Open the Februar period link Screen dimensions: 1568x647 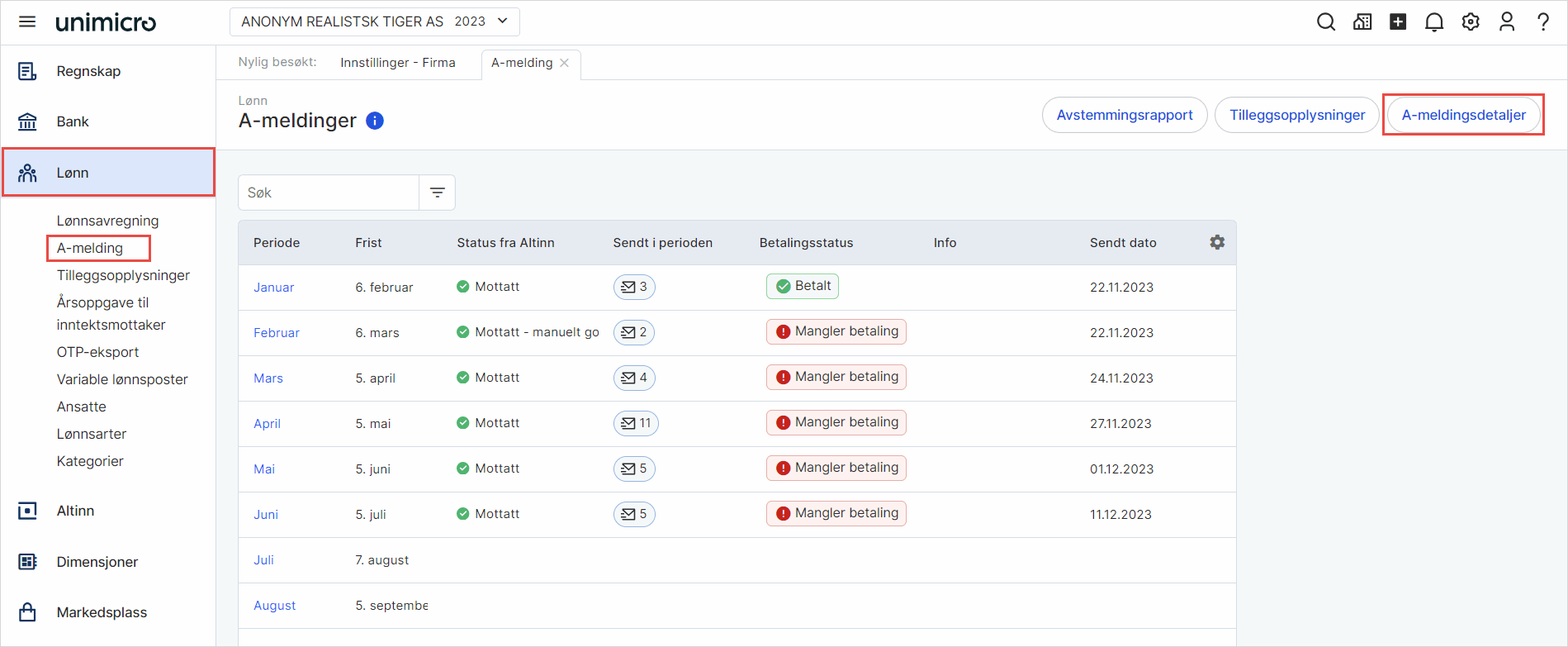(x=276, y=333)
